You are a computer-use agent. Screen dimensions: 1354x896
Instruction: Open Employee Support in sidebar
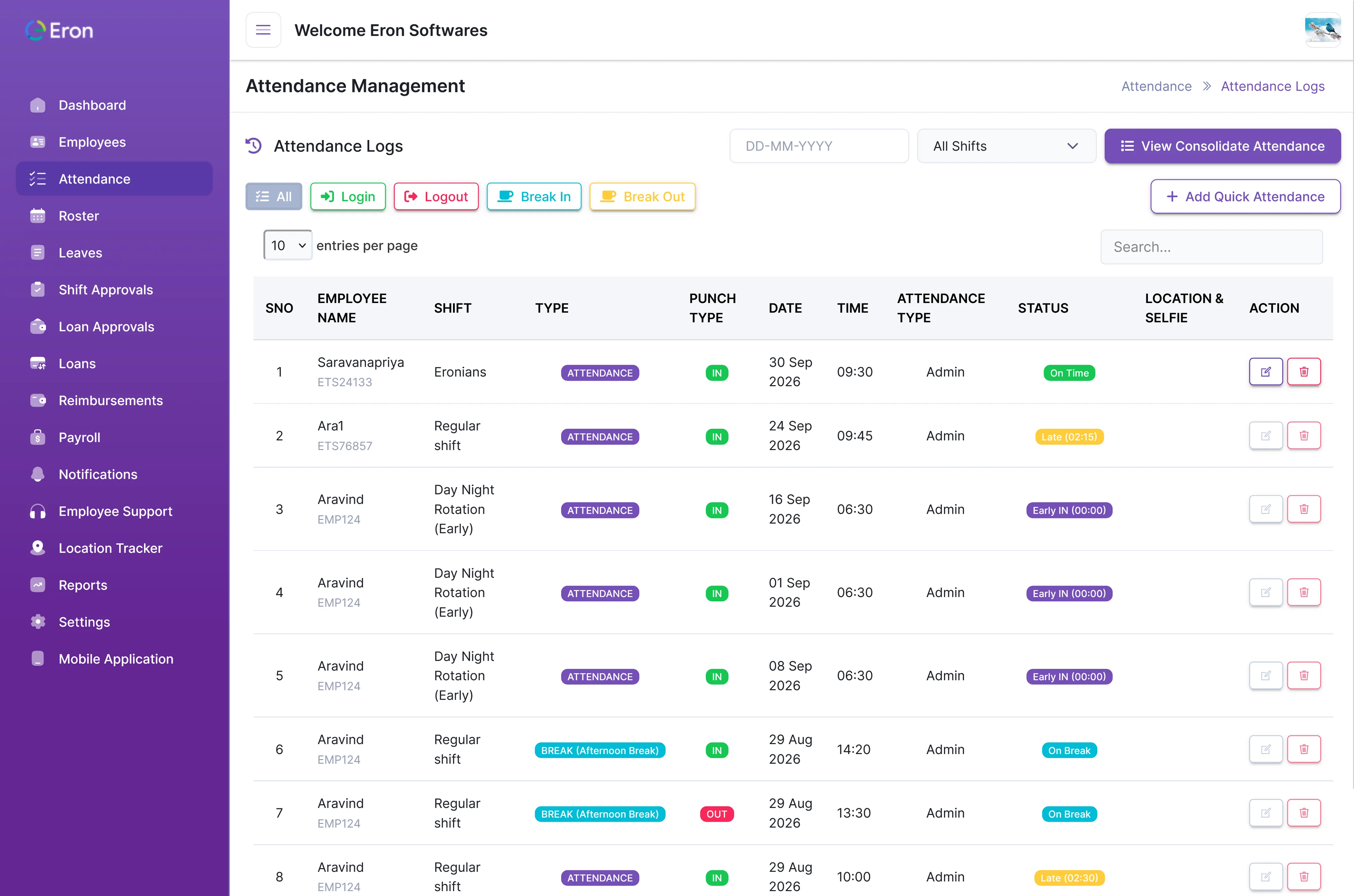(x=114, y=511)
